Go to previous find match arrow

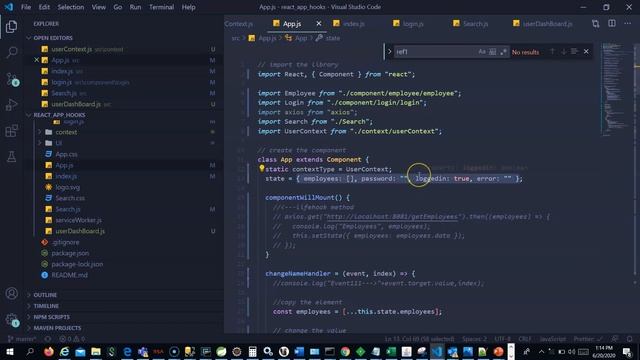(x=552, y=52)
